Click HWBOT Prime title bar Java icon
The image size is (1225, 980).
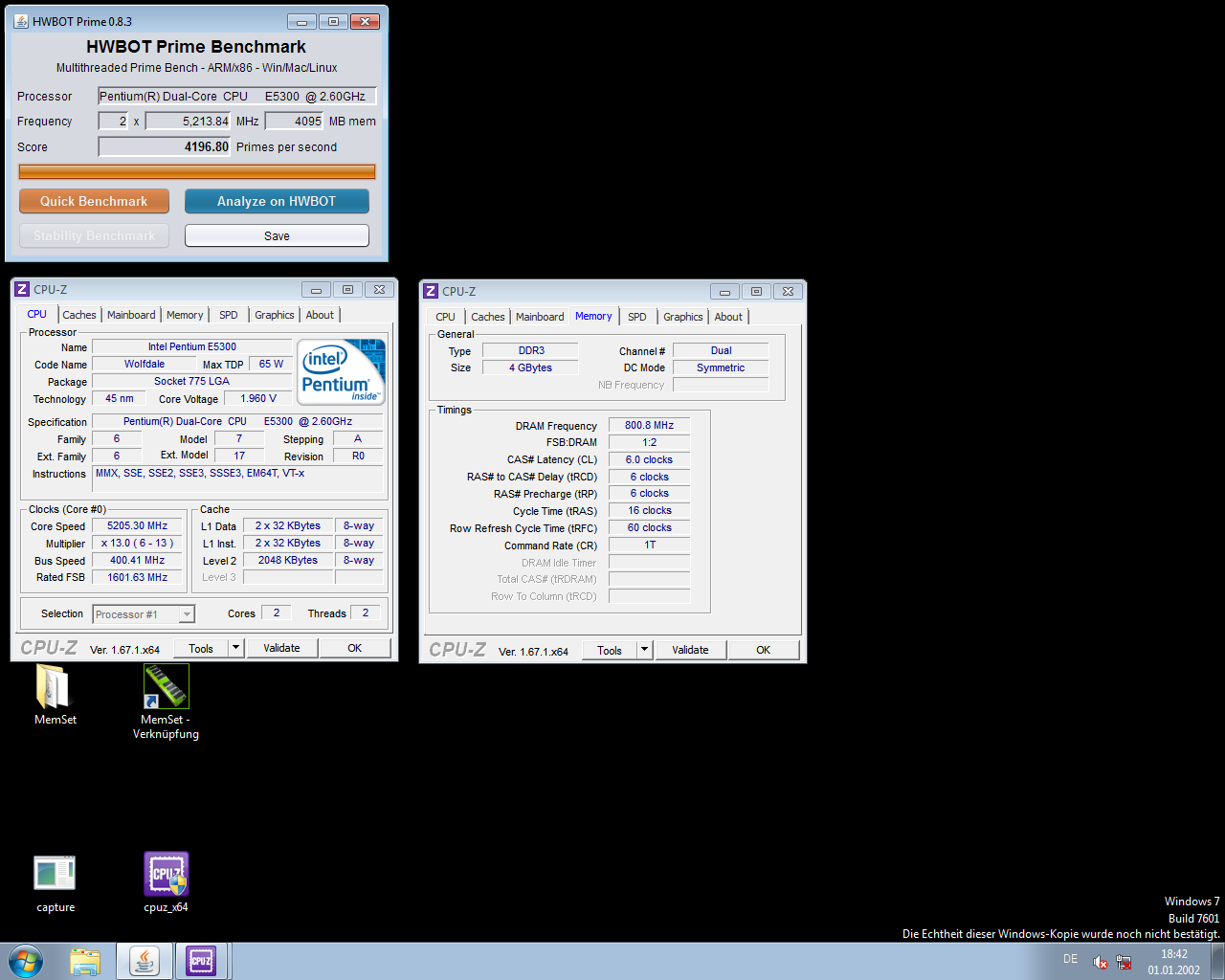[x=21, y=21]
